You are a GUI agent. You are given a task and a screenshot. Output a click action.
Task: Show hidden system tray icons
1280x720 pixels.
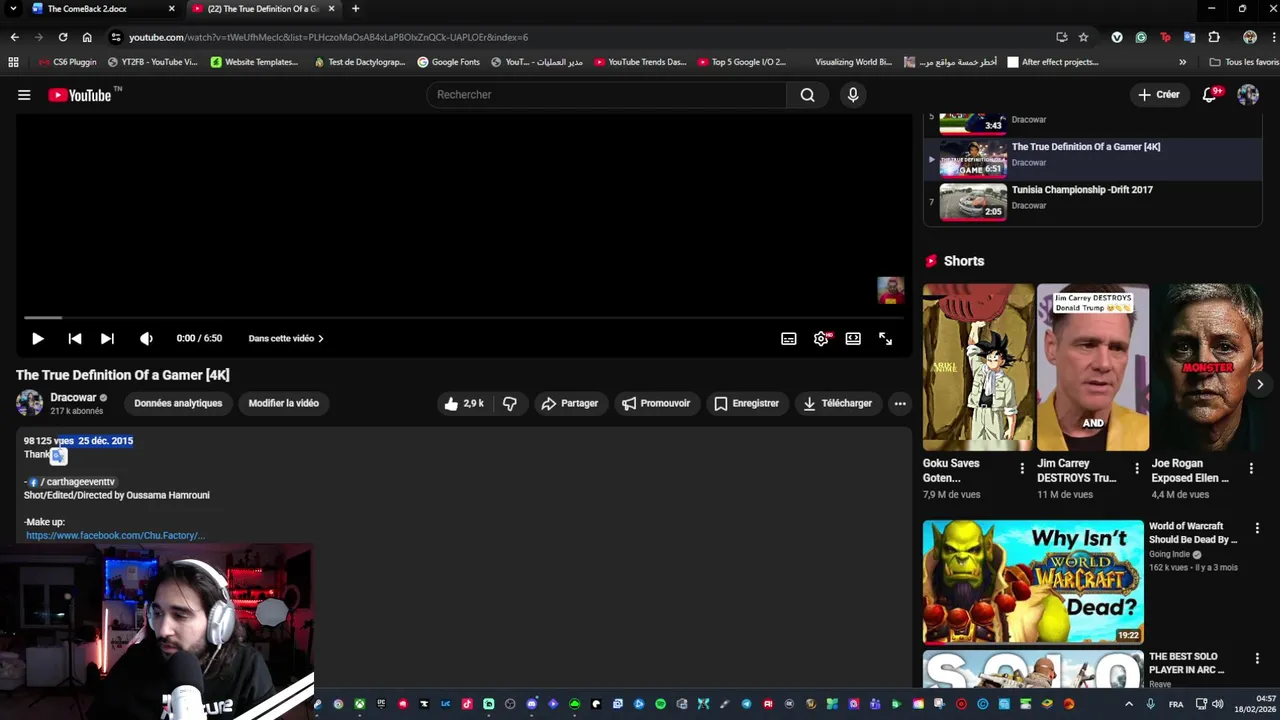pos(1129,704)
